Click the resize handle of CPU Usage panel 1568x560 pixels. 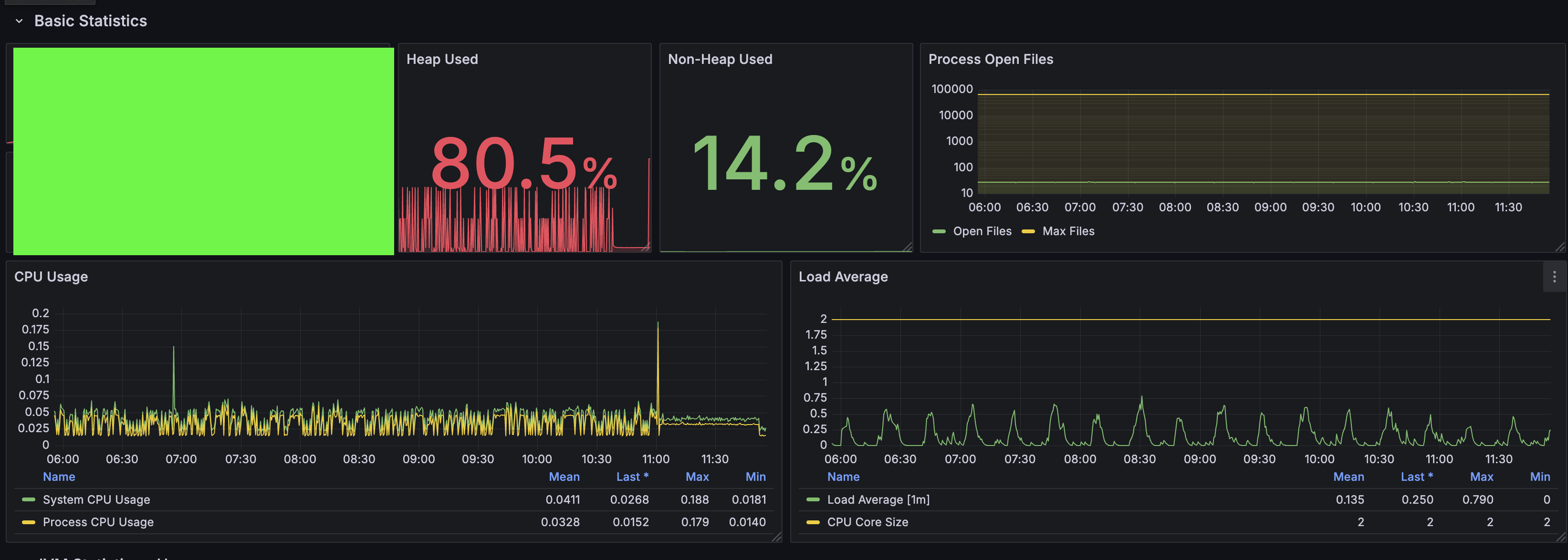tap(777, 537)
